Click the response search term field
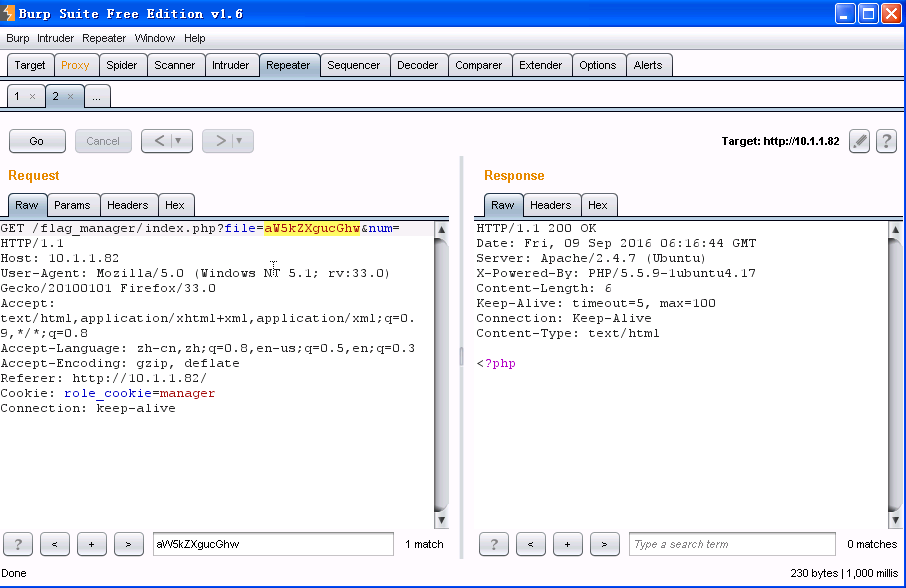 click(732, 544)
